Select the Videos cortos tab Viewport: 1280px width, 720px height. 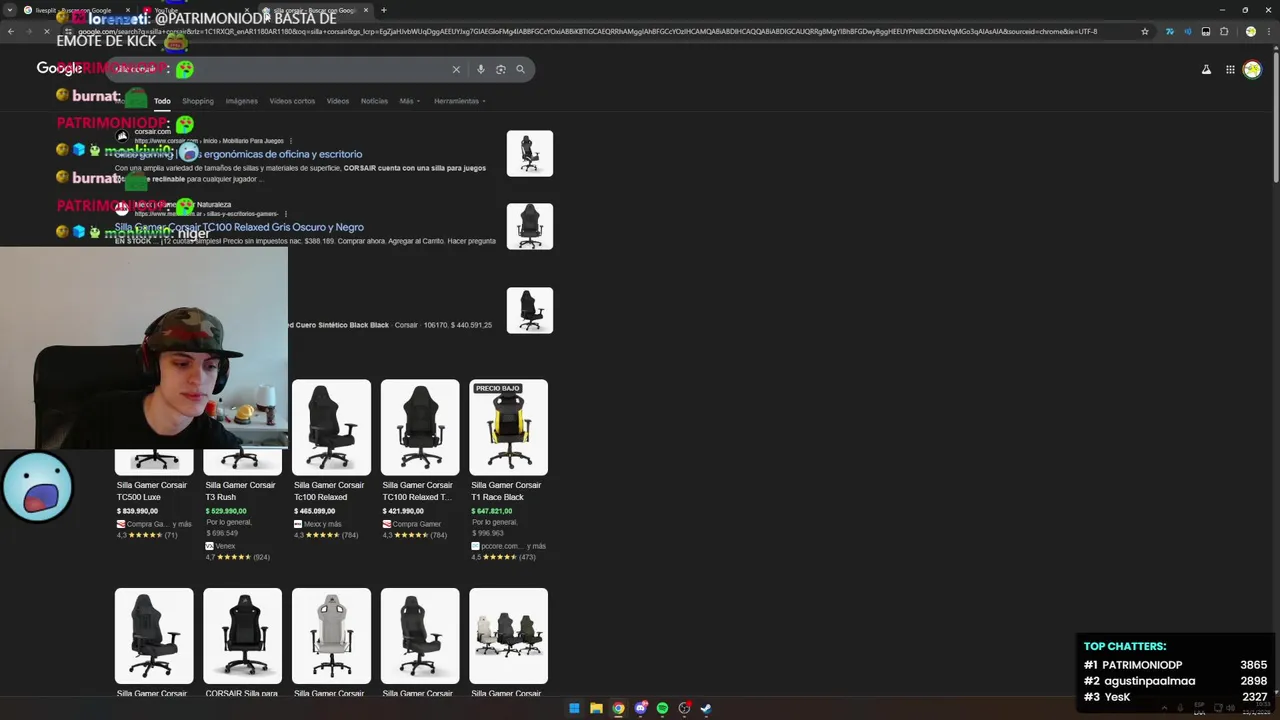click(x=292, y=101)
